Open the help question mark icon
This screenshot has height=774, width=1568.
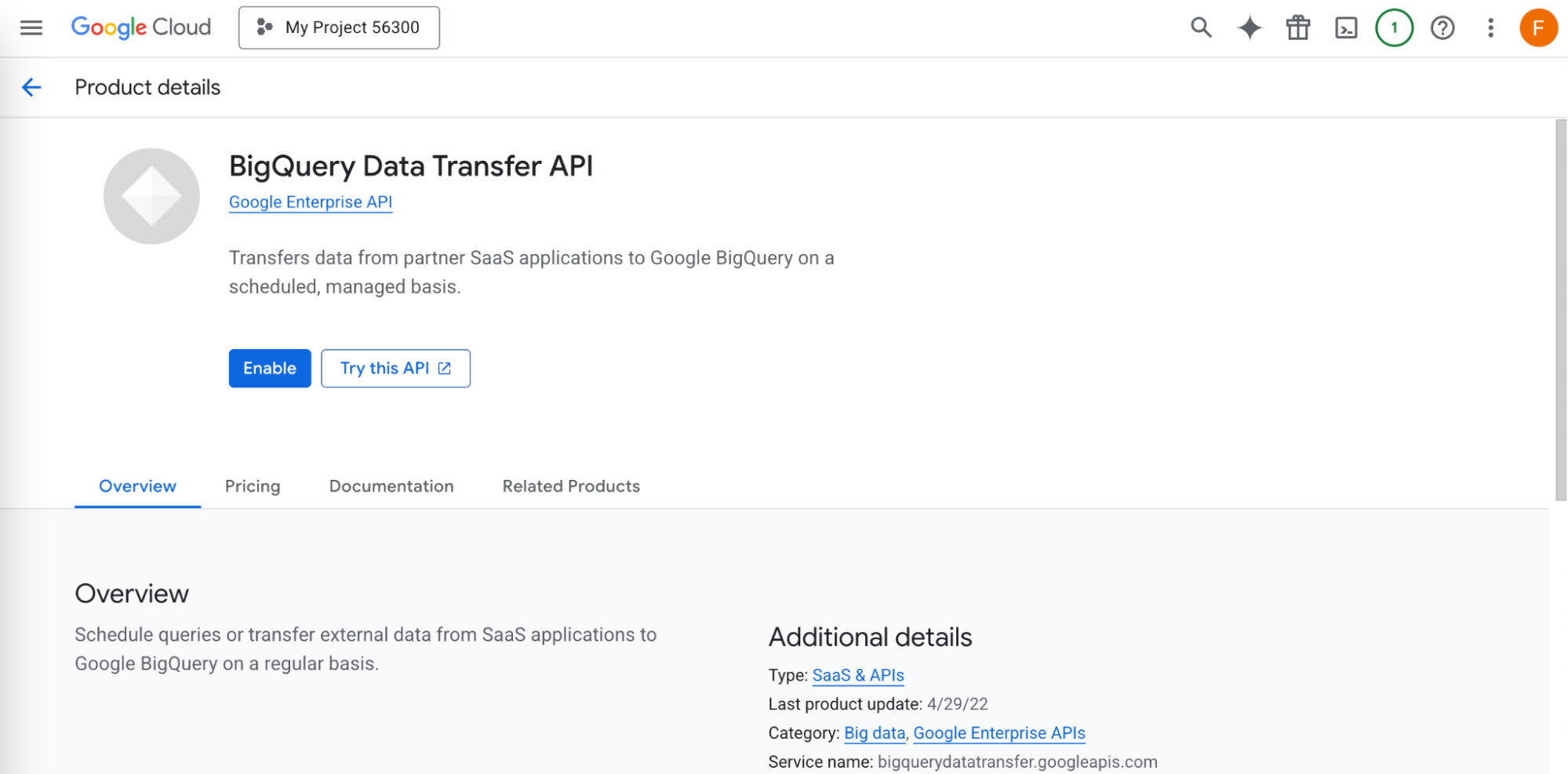pos(1442,28)
